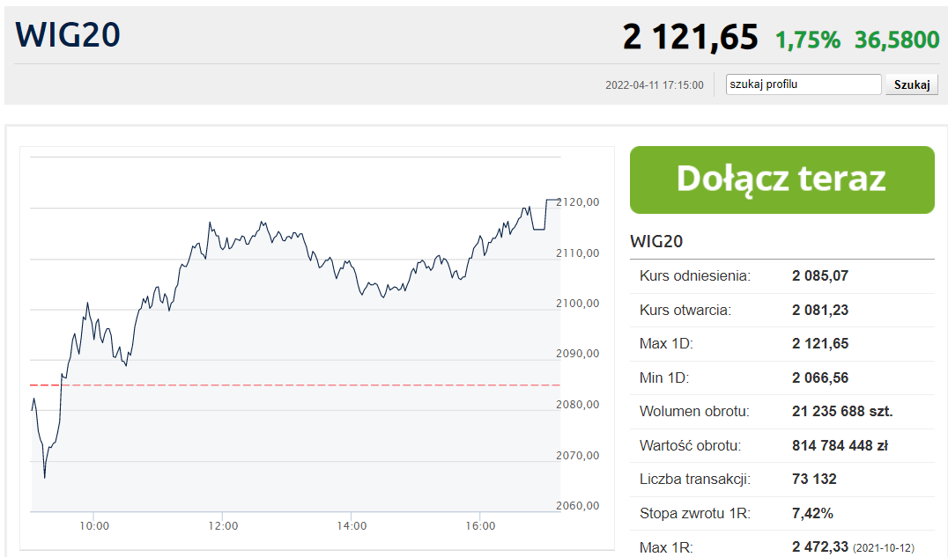
Task: Click the 2100,00 chart axis label
Action: click(577, 304)
